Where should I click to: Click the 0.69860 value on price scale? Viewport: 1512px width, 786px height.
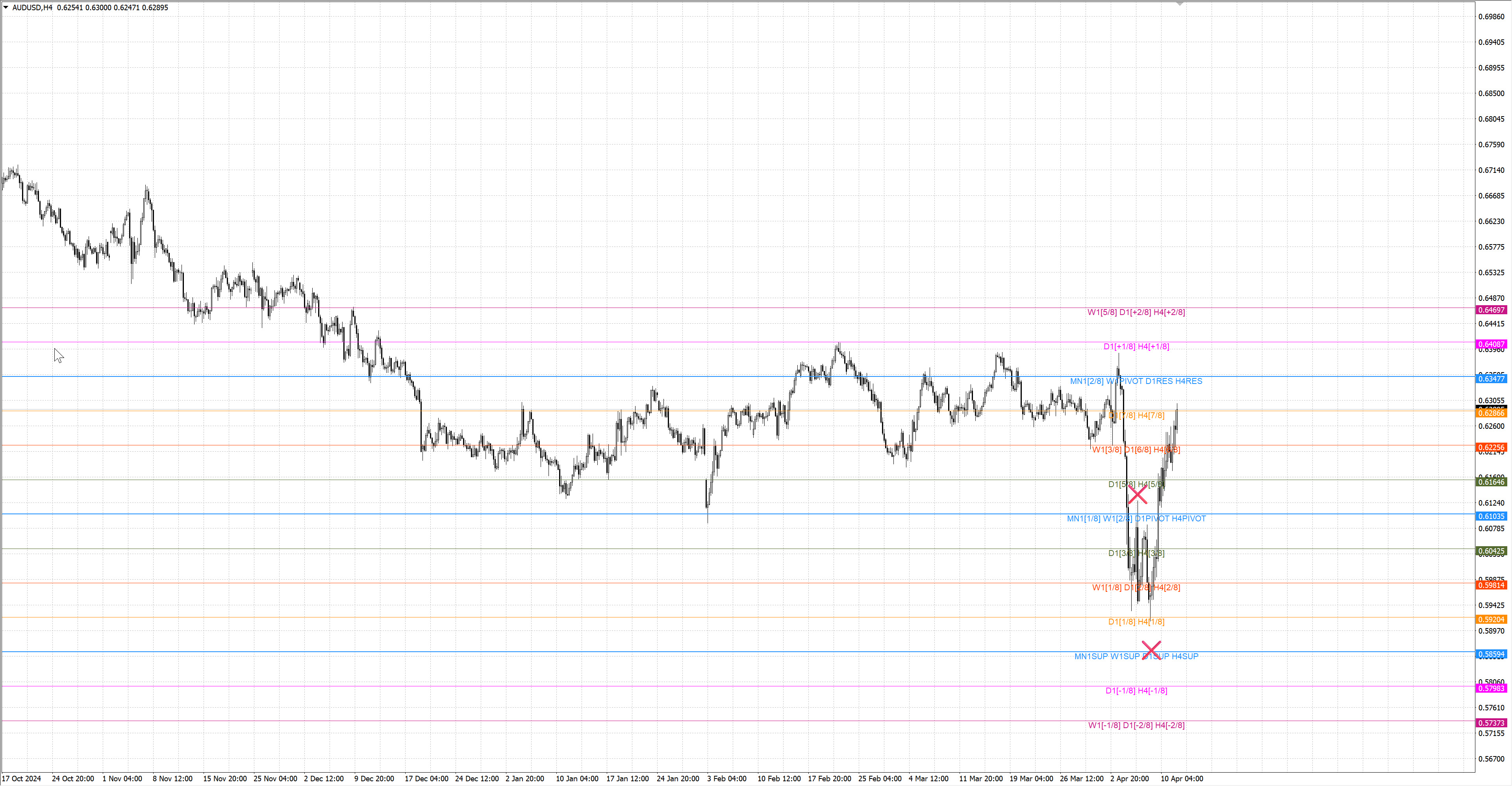pos(1491,17)
